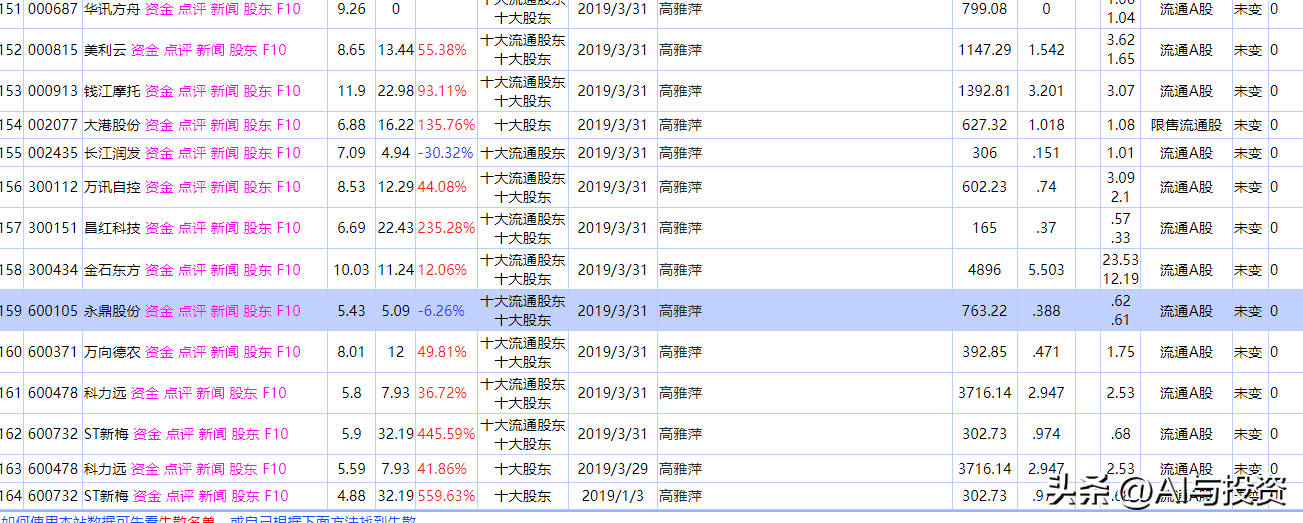The image size is (1303, 523).
Task: Select stock name 万向德农
Action: click(x=112, y=352)
